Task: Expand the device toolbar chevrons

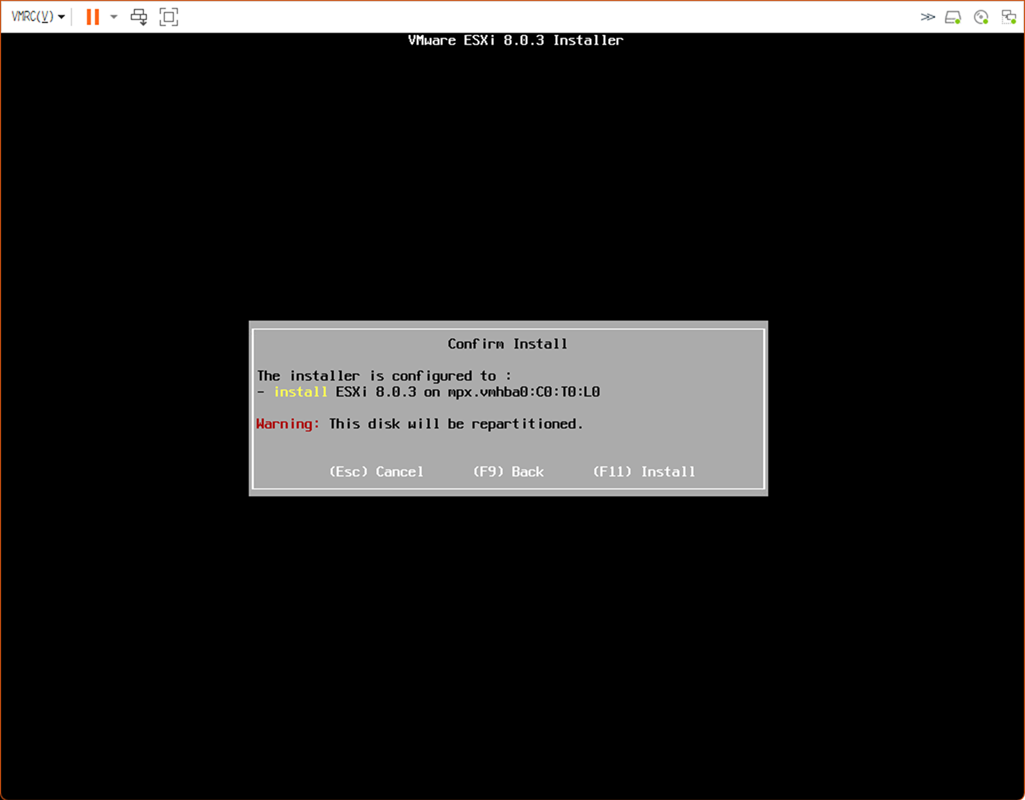Action: (x=928, y=17)
